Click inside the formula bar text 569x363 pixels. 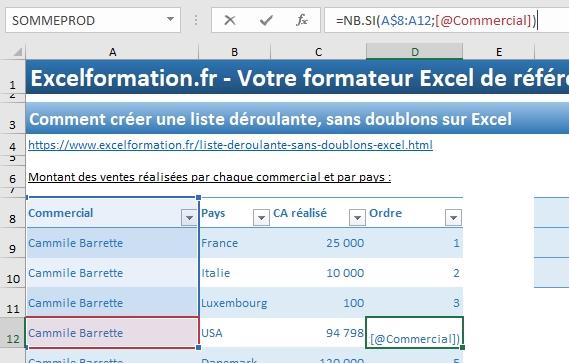[436, 20]
